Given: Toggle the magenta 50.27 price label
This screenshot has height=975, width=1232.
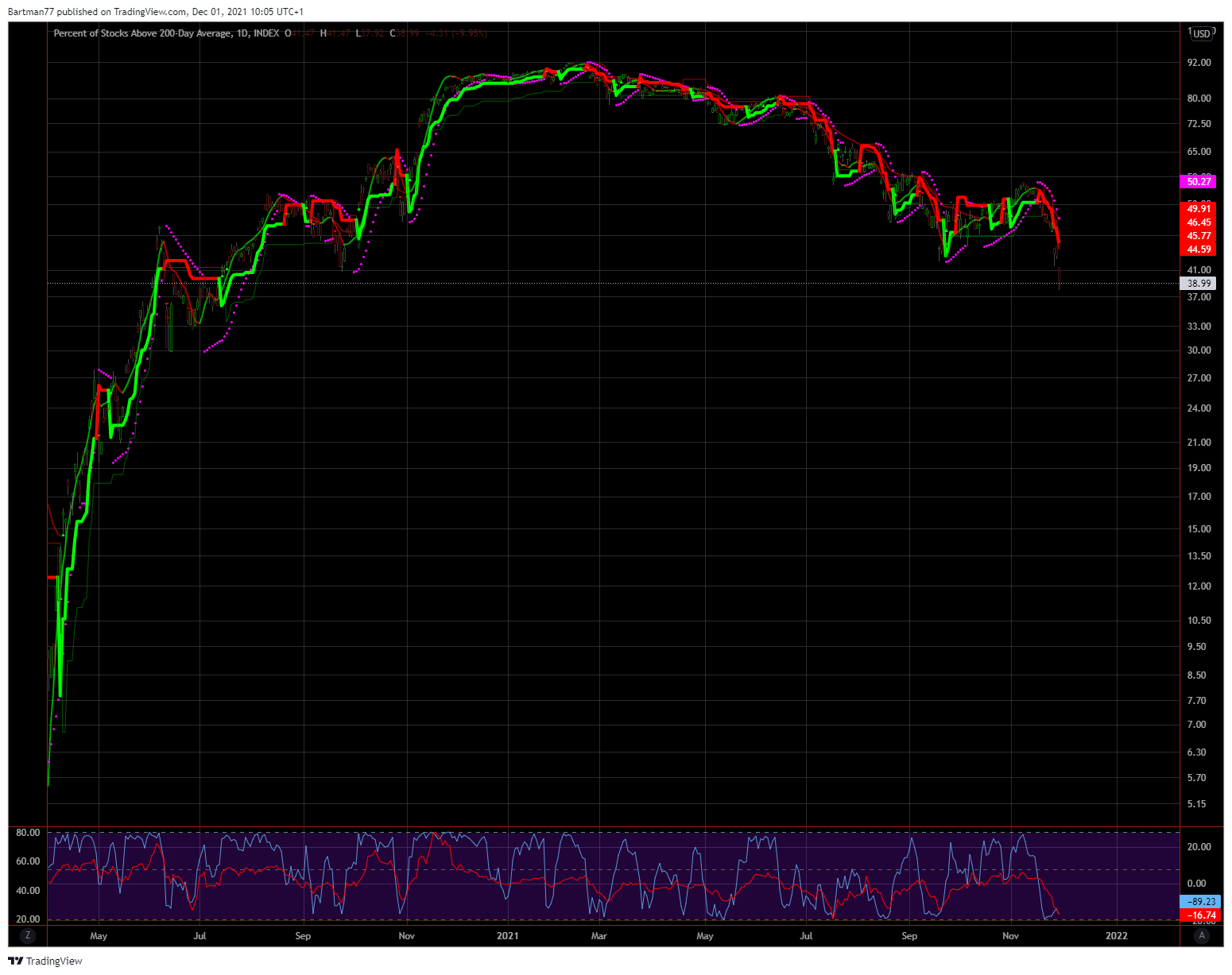Looking at the screenshot, I should [x=1199, y=182].
